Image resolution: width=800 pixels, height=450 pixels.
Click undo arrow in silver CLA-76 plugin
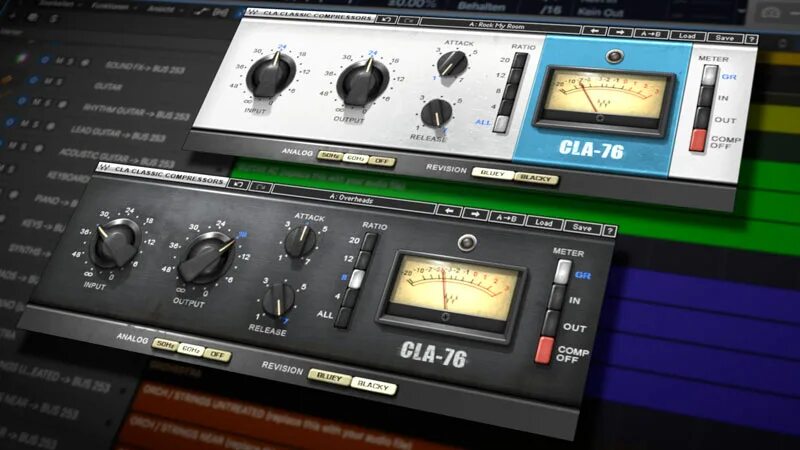click(x=386, y=20)
